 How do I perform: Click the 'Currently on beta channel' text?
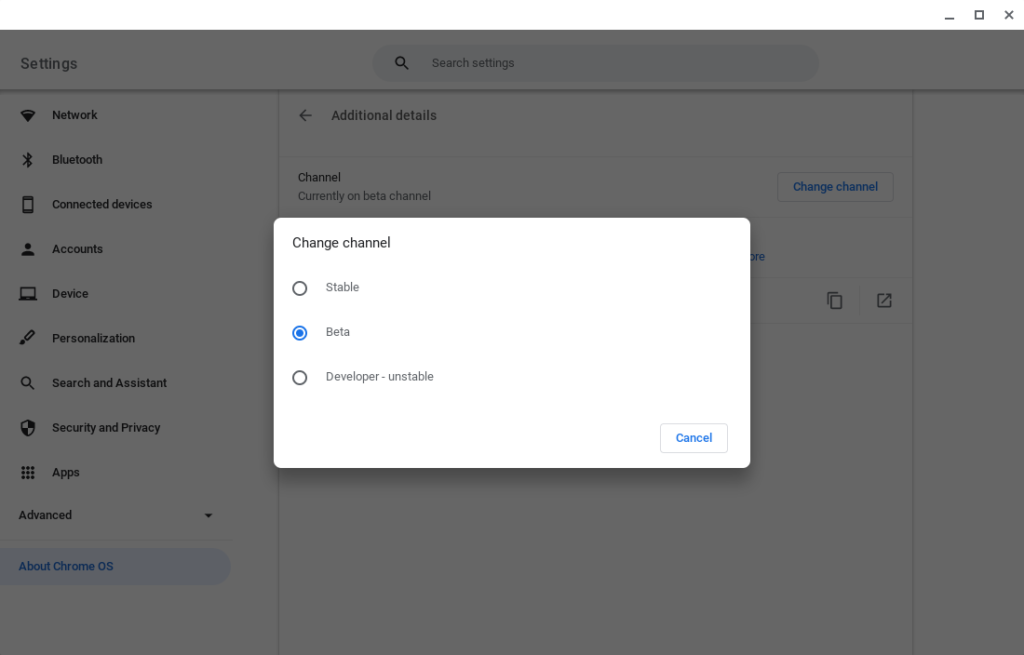click(364, 196)
